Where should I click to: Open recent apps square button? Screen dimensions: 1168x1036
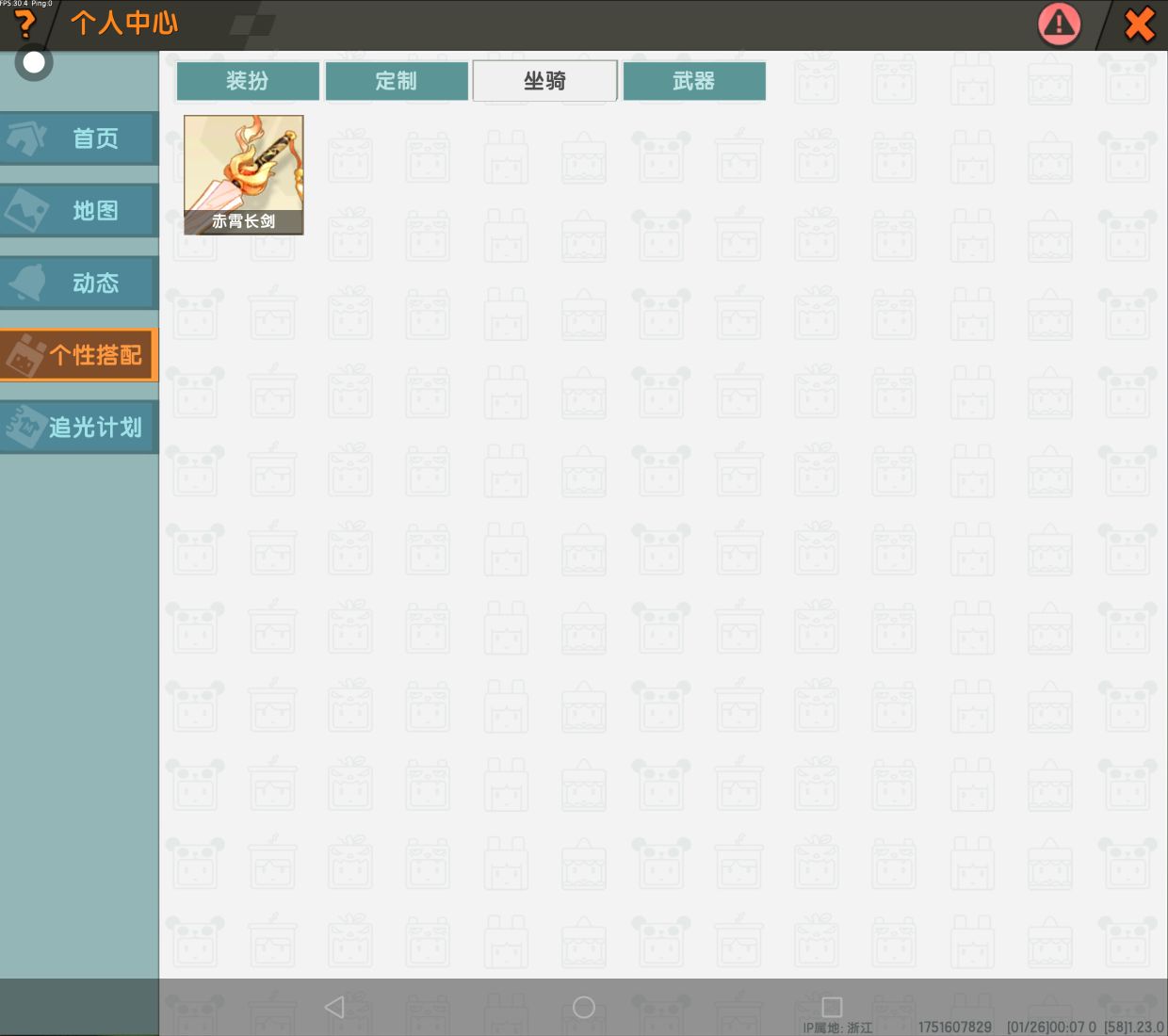pos(832,1007)
